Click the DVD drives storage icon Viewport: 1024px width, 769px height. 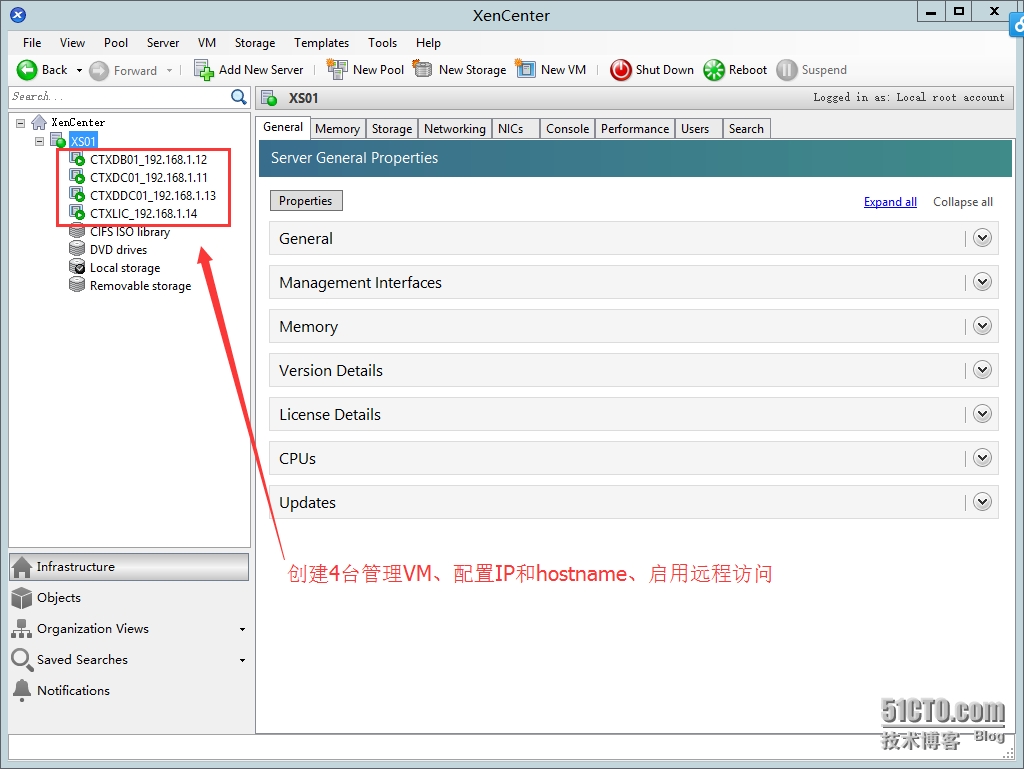tap(77, 249)
